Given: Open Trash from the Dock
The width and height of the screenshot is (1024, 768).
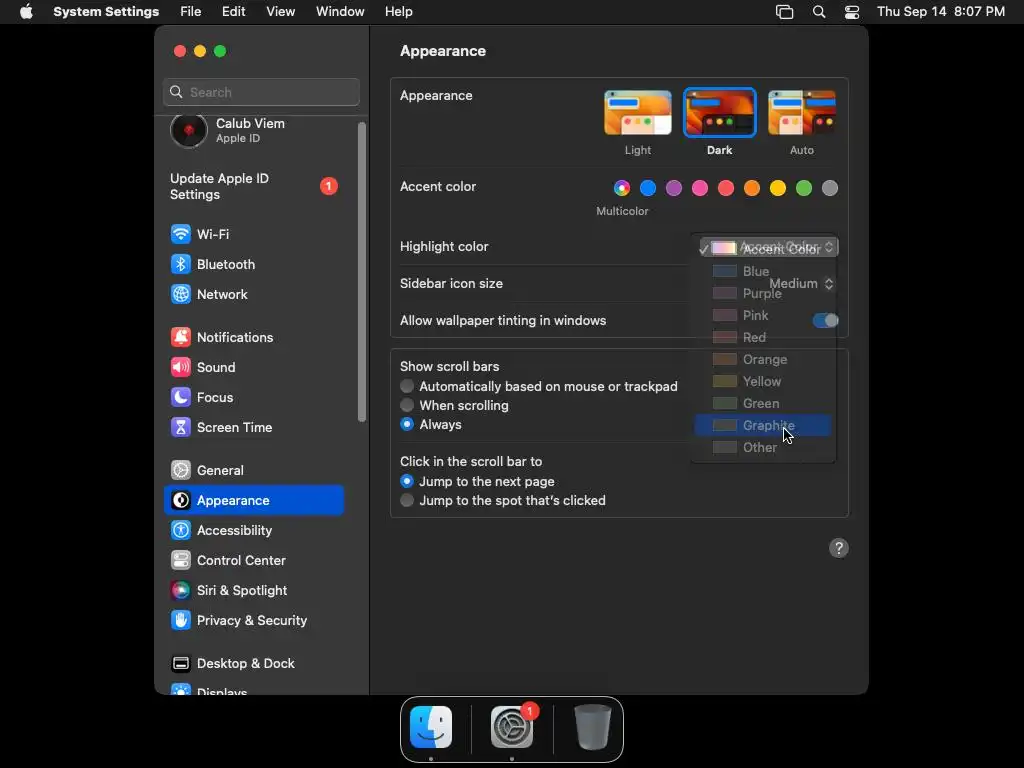Looking at the screenshot, I should coord(592,727).
